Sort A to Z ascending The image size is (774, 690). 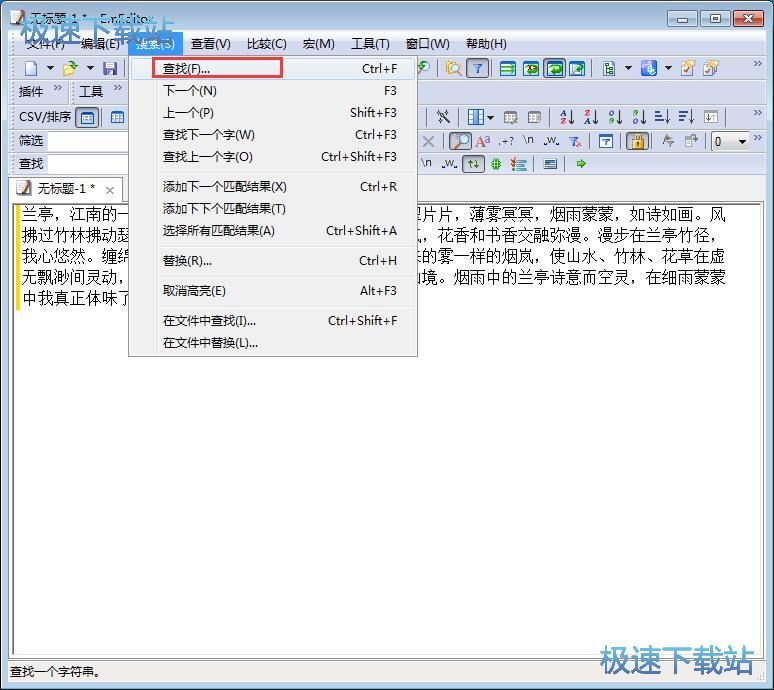567,117
